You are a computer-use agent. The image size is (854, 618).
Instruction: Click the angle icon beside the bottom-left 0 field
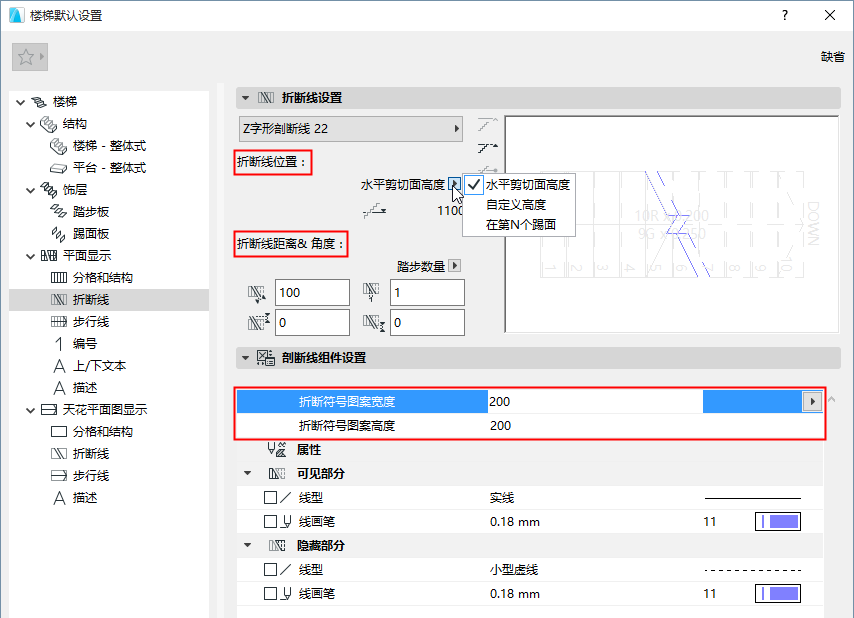point(259,322)
